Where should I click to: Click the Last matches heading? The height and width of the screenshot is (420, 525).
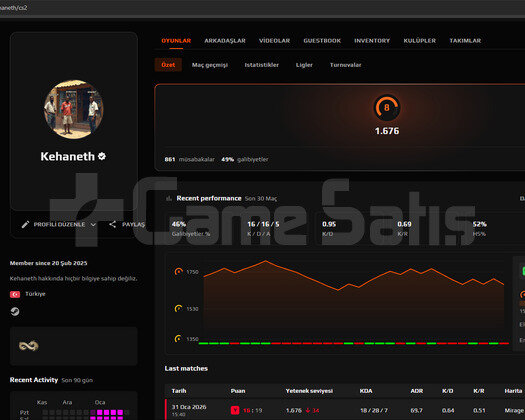point(186,368)
